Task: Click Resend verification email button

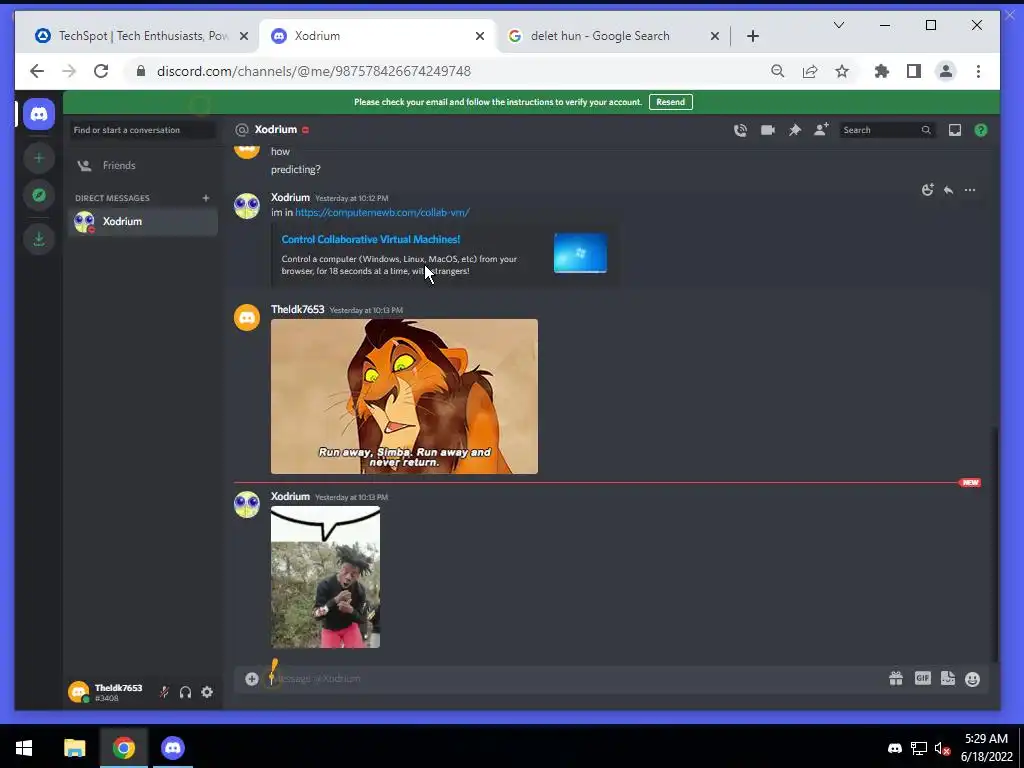Action: pos(671,102)
